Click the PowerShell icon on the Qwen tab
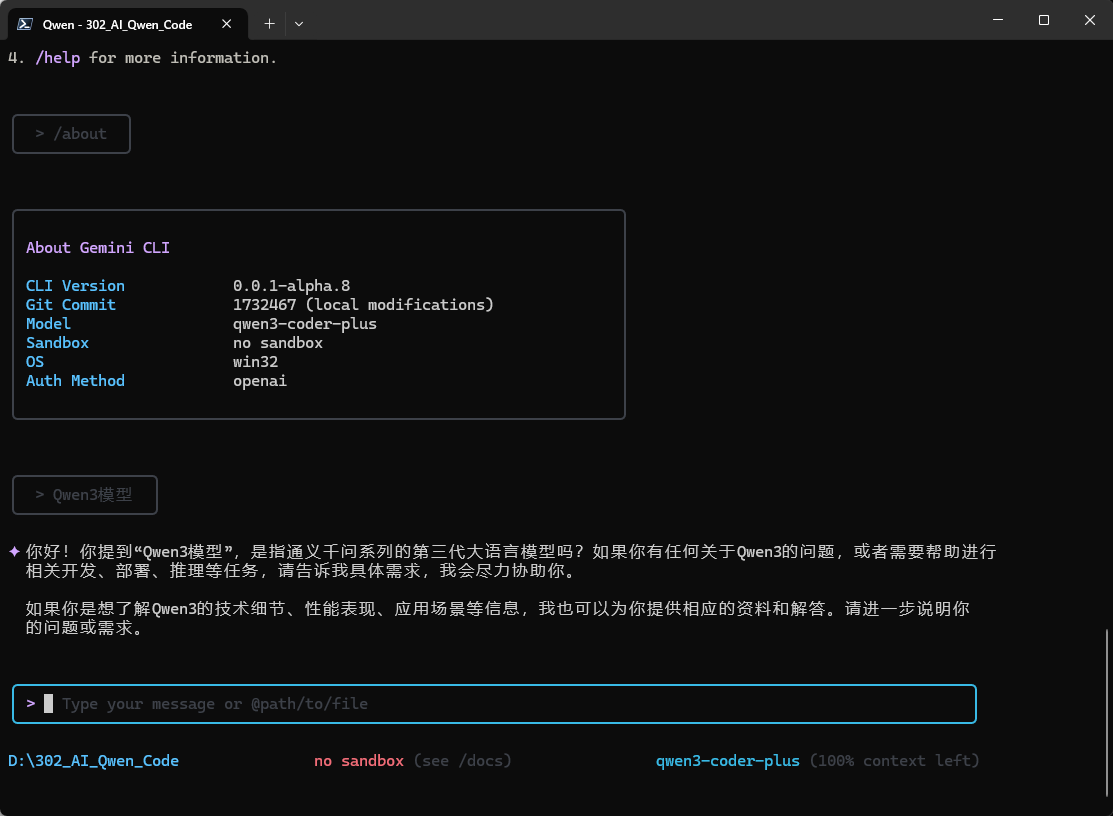The width and height of the screenshot is (1113, 816). (x=25, y=24)
